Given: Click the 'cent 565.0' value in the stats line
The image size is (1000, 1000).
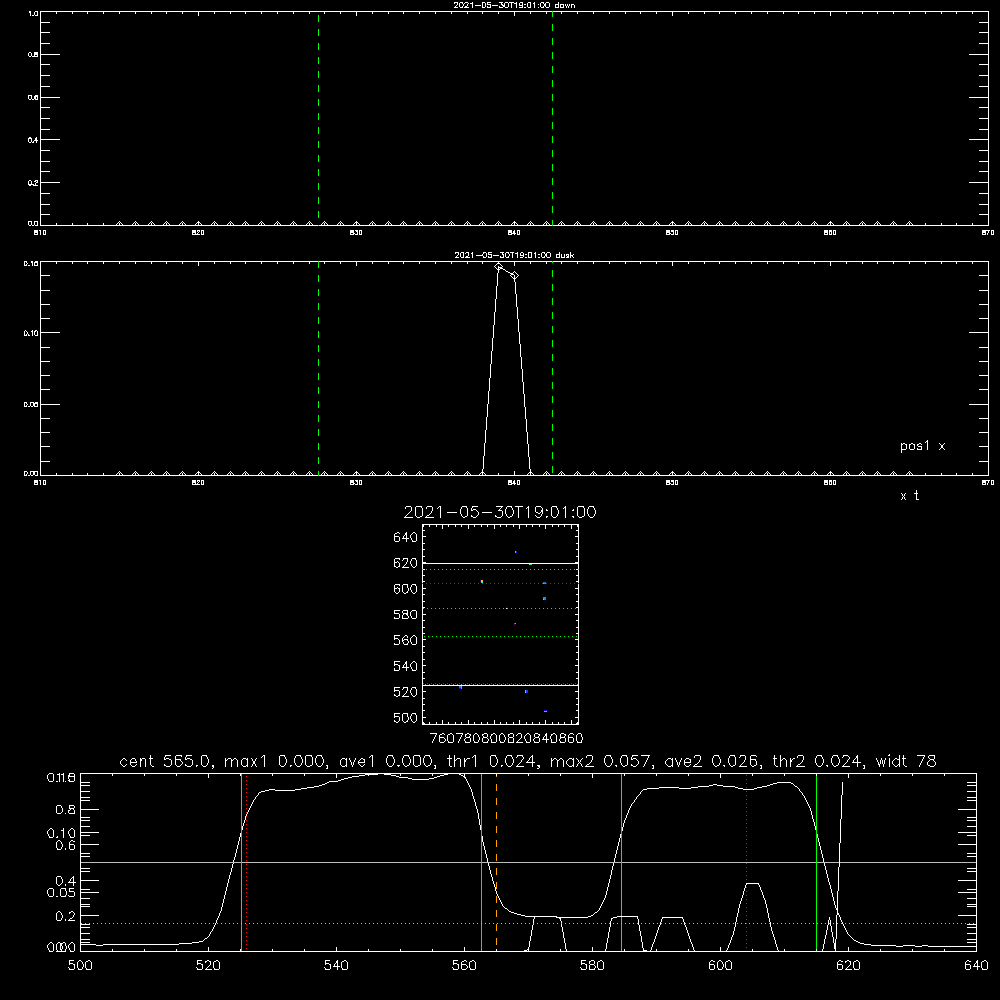Looking at the screenshot, I should click(x=165, y=761).
